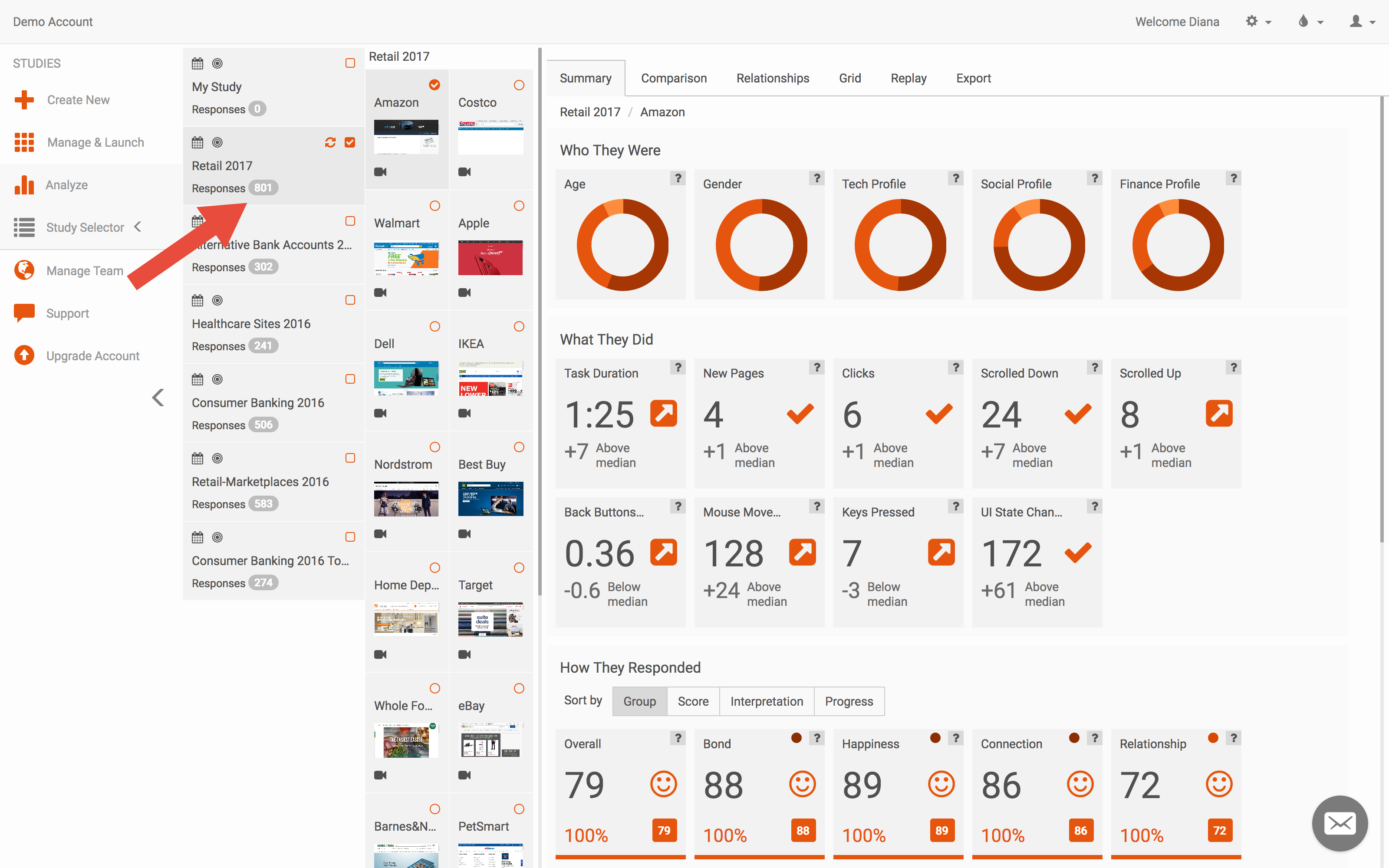
Task: Click smiley face icon on Overall card
Action: [664, 784]
